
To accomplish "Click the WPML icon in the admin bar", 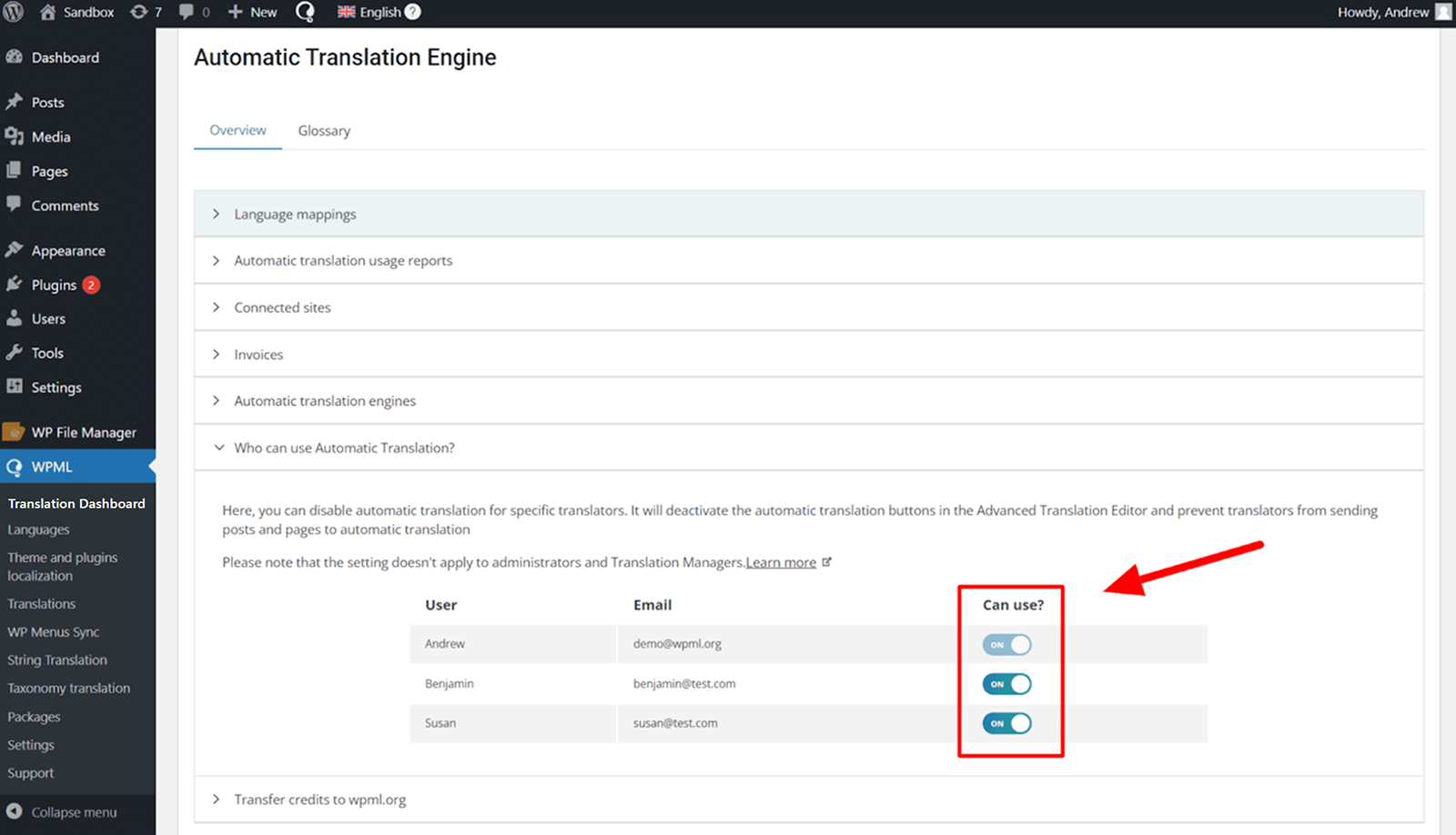I will 306,12.
